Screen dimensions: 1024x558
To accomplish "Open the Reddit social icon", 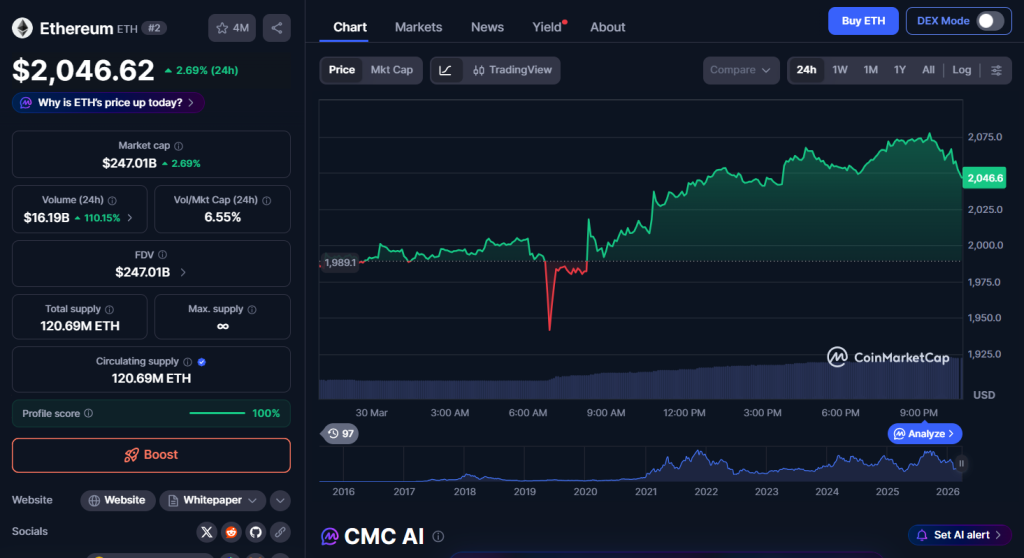I will [x=231, y=531].
